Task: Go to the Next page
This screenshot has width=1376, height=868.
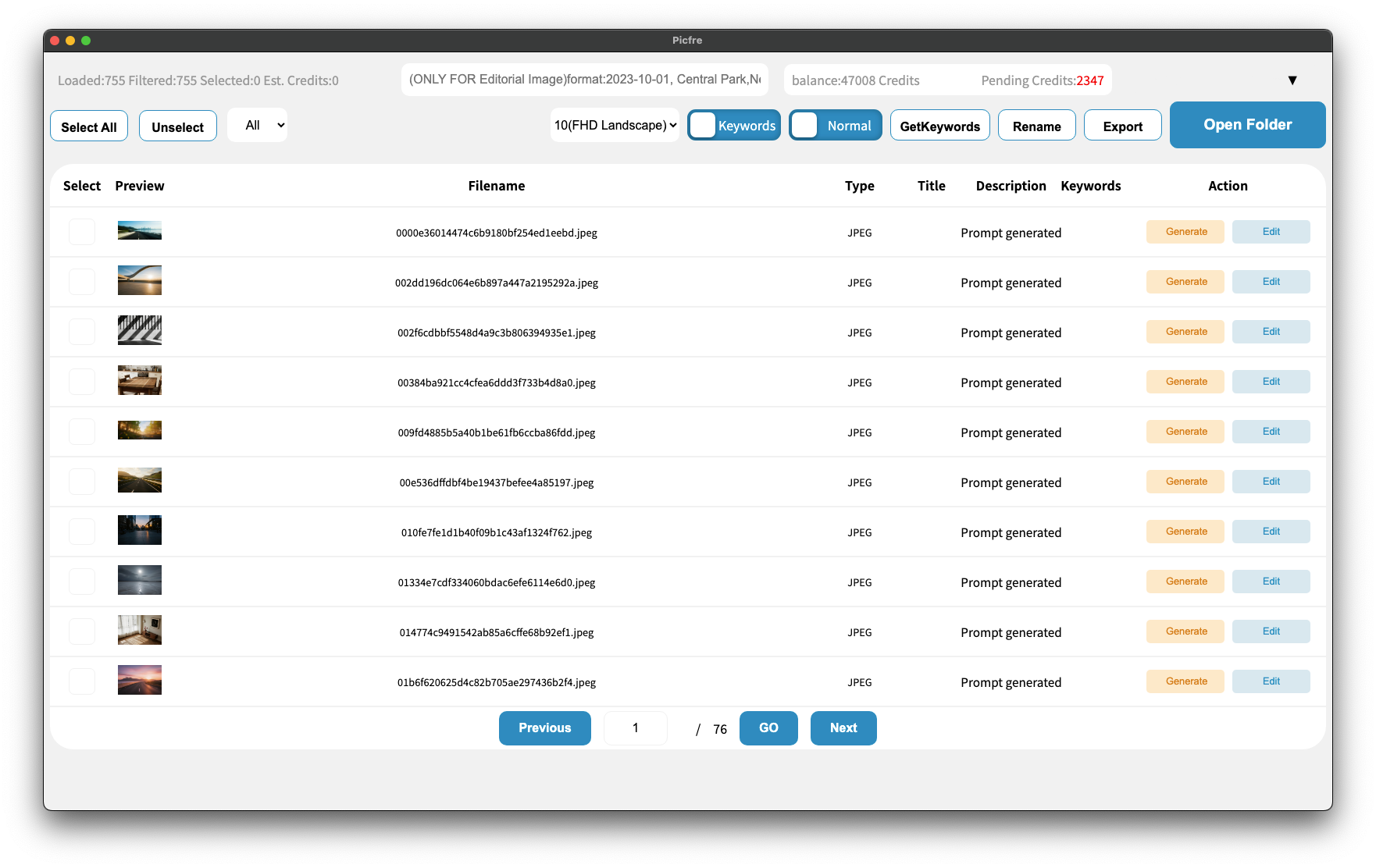Action: pyautogui.click(x=843, y=727)
